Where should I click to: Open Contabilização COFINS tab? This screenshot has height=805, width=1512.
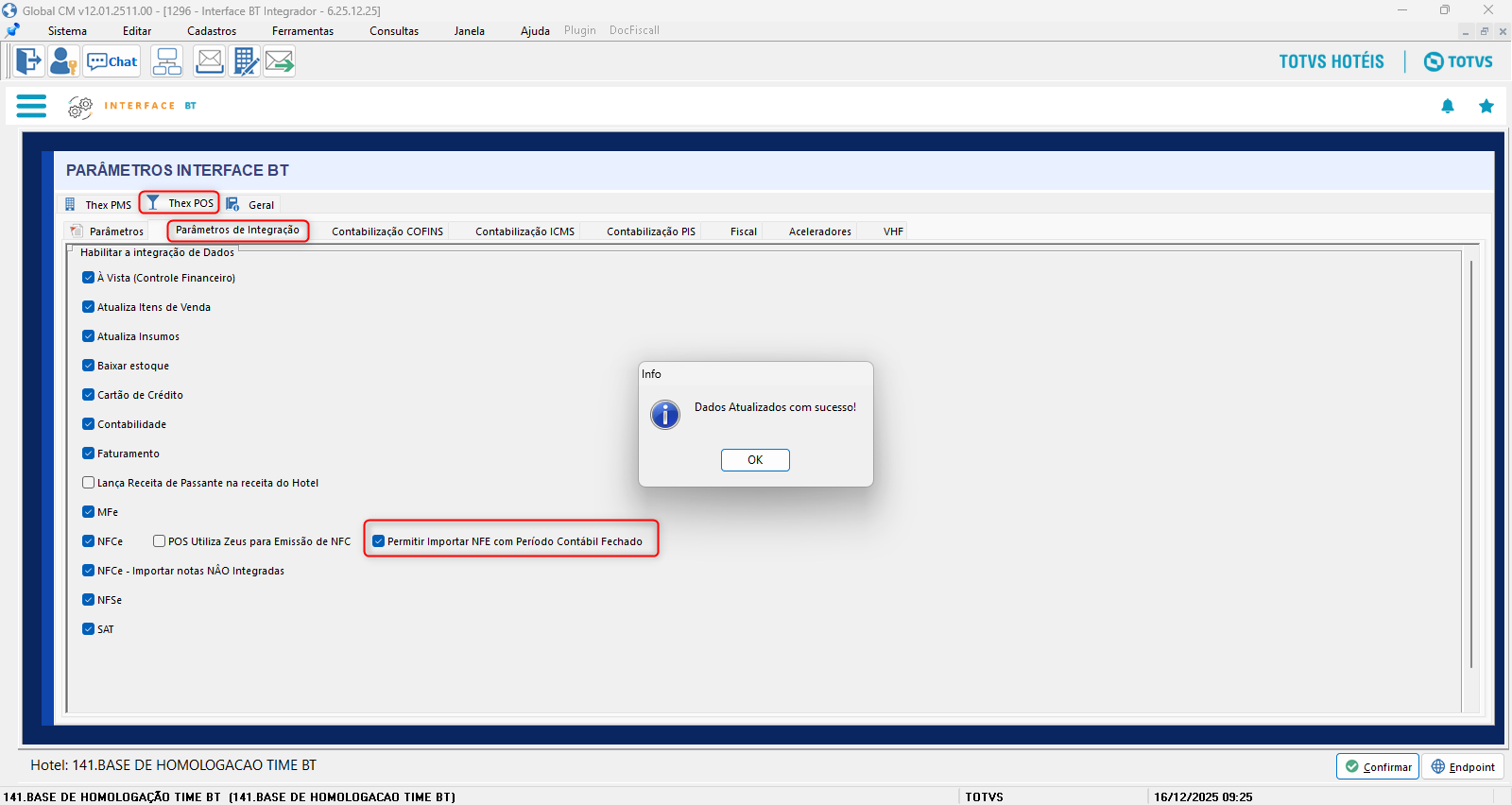[x=387, y=231]
